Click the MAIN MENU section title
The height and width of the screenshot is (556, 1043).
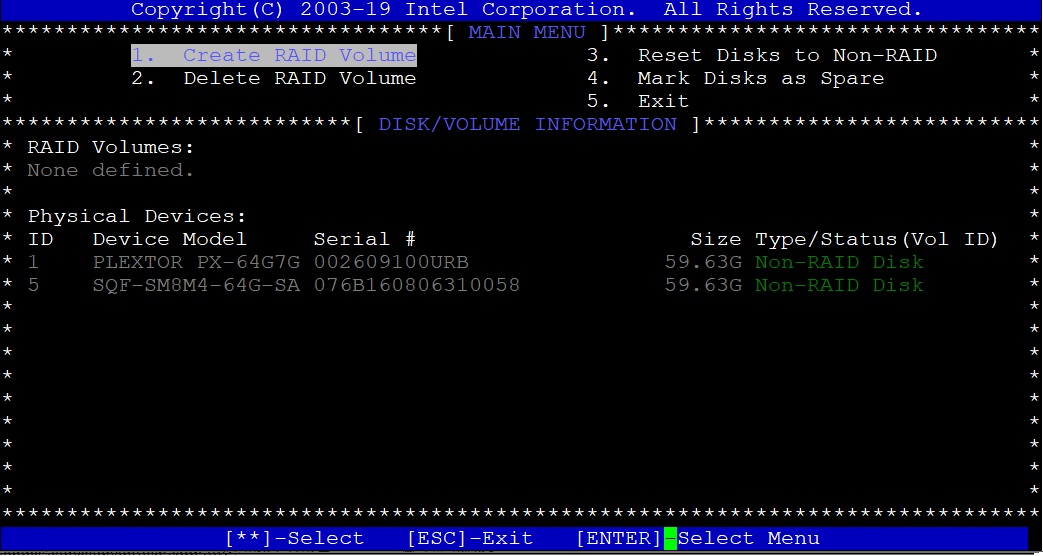[x=527, y=33]
